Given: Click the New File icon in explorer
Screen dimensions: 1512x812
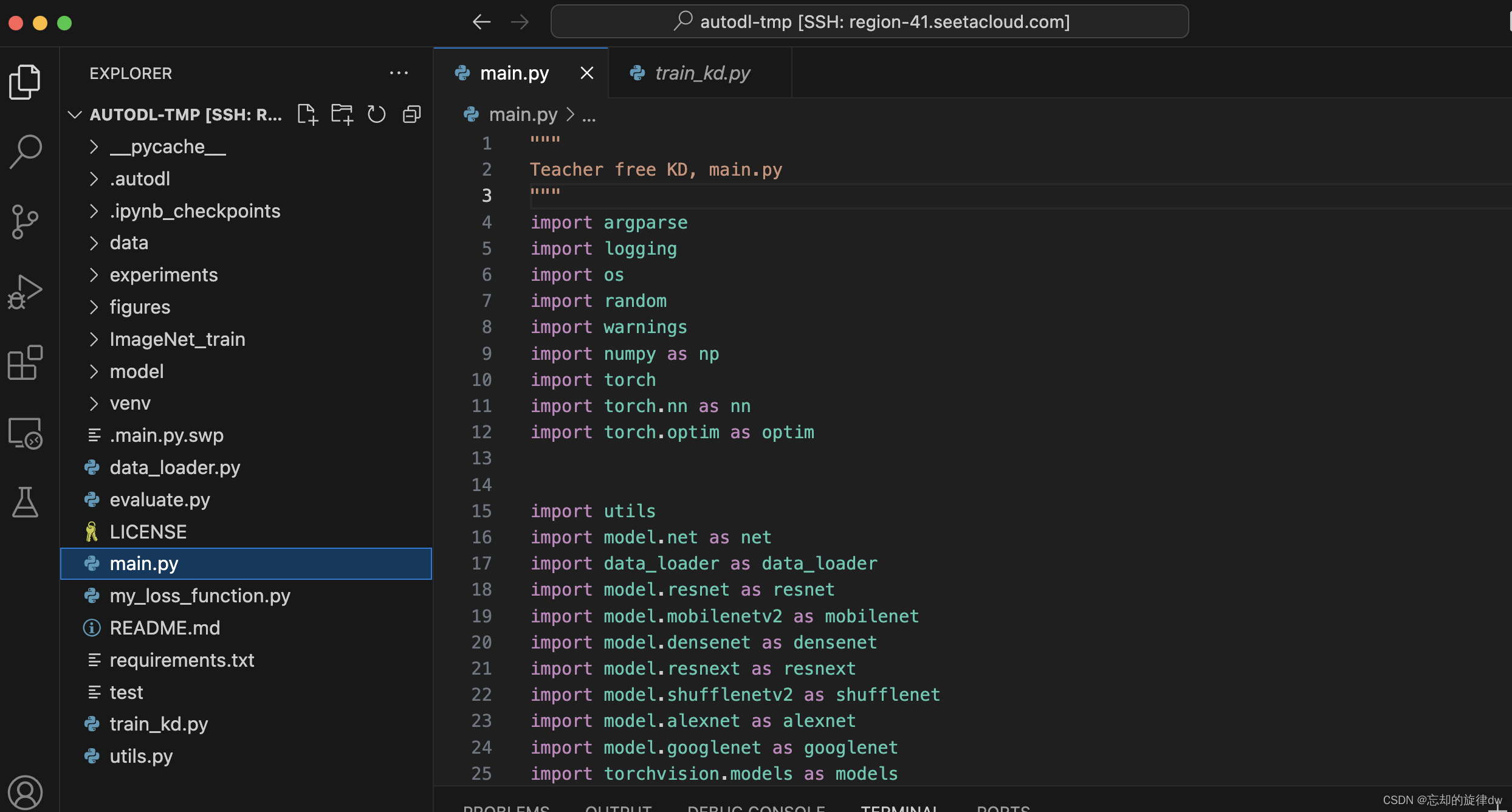Looking at the screenshot, I should pyautogui.click(x=308, y=114).
